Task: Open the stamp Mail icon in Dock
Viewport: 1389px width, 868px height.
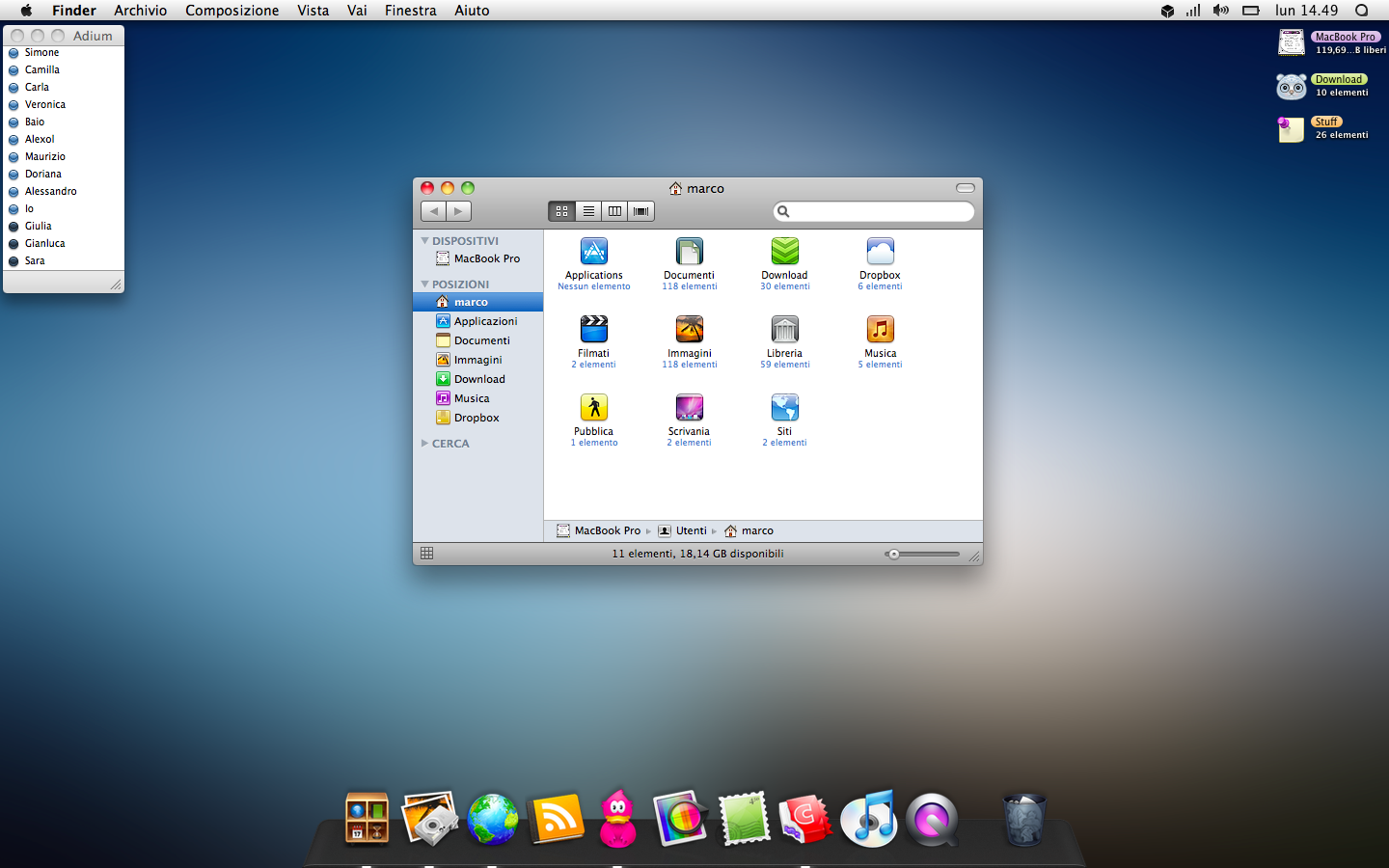Action: [x=744, y=819]
